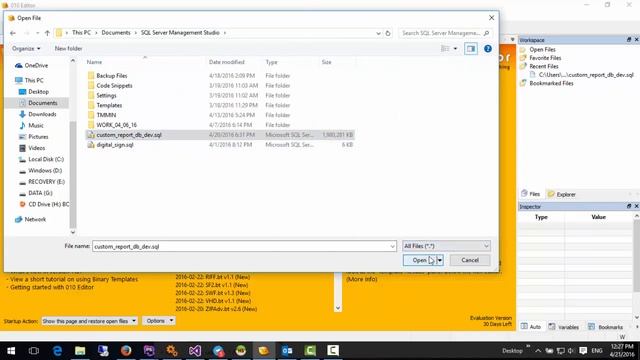Open Outlook from taskbar
This screenshot has height=360, width=640.
tap(287, 351)
